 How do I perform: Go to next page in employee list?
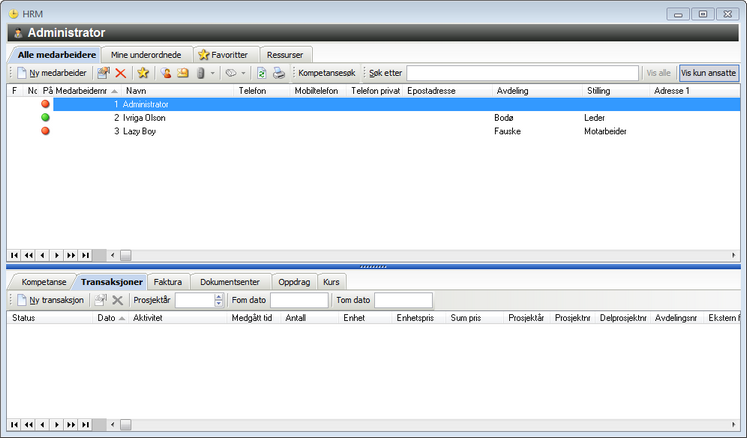pos(71,255)
